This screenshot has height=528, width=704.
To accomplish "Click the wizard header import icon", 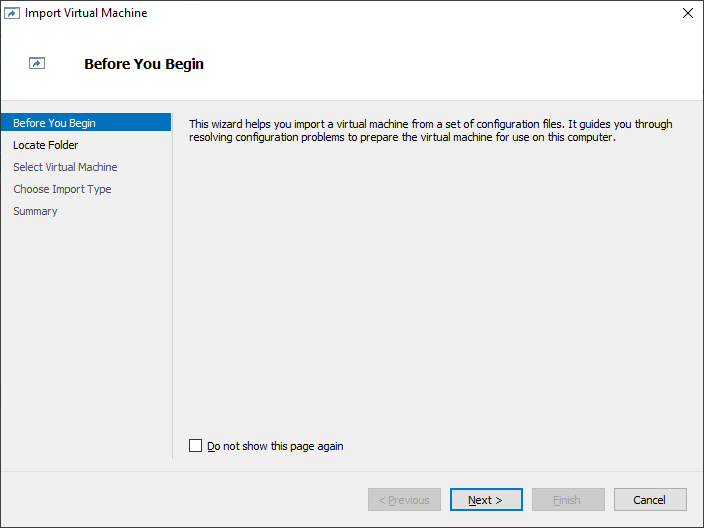I will point(37,63).
